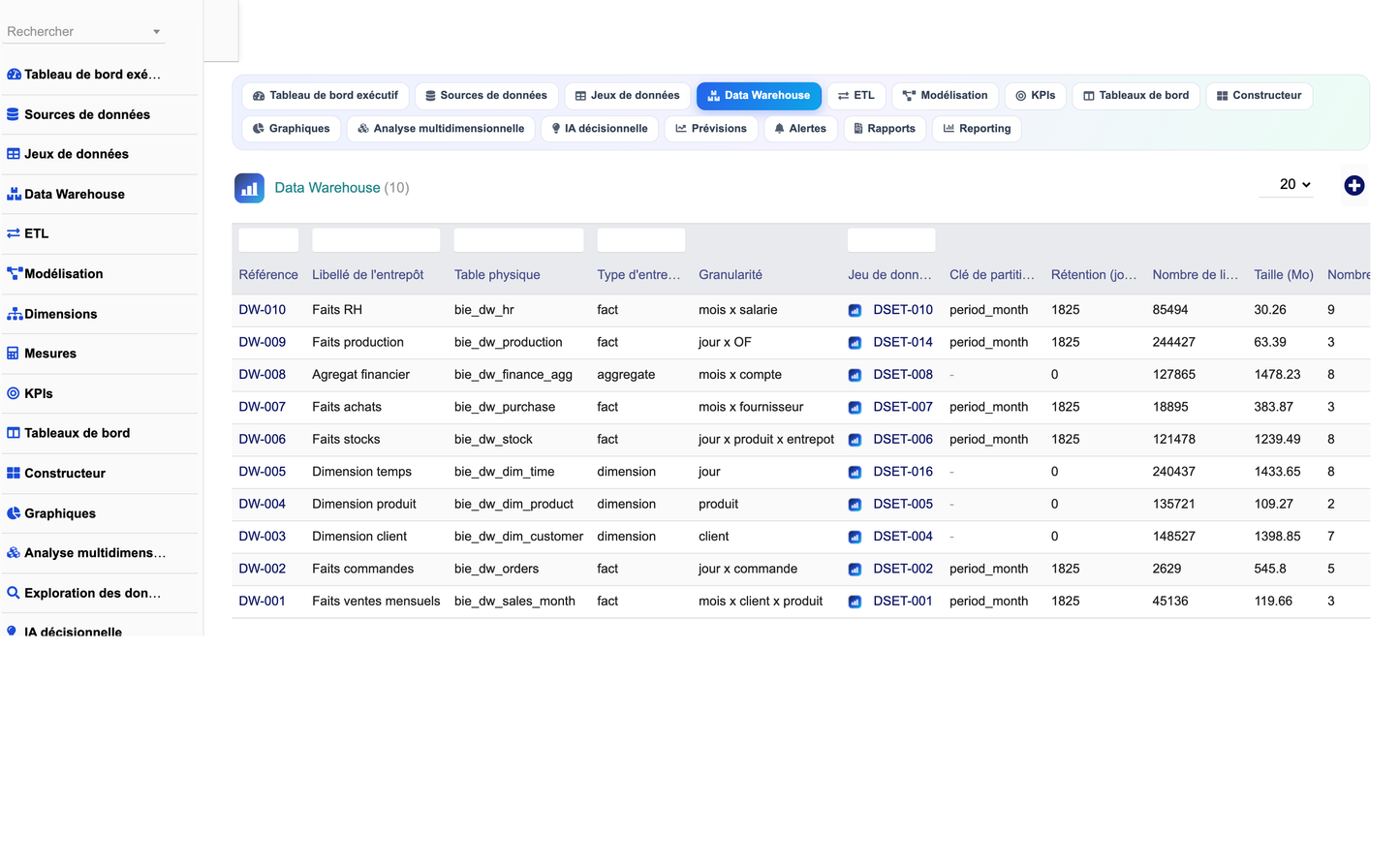Switch to the Tableau de bord exécutif tab
Image resolution: width=1400 pixels, height=866 pixels.
coord(326,96)
